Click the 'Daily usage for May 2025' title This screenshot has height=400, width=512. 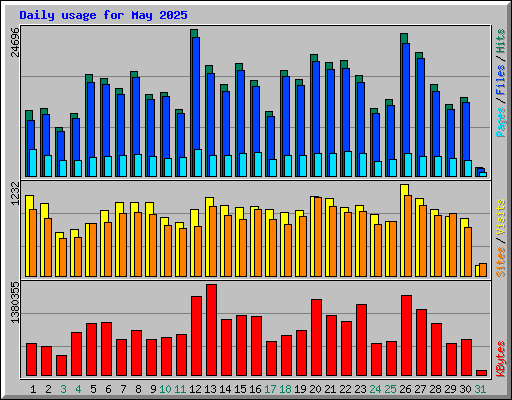103,15
